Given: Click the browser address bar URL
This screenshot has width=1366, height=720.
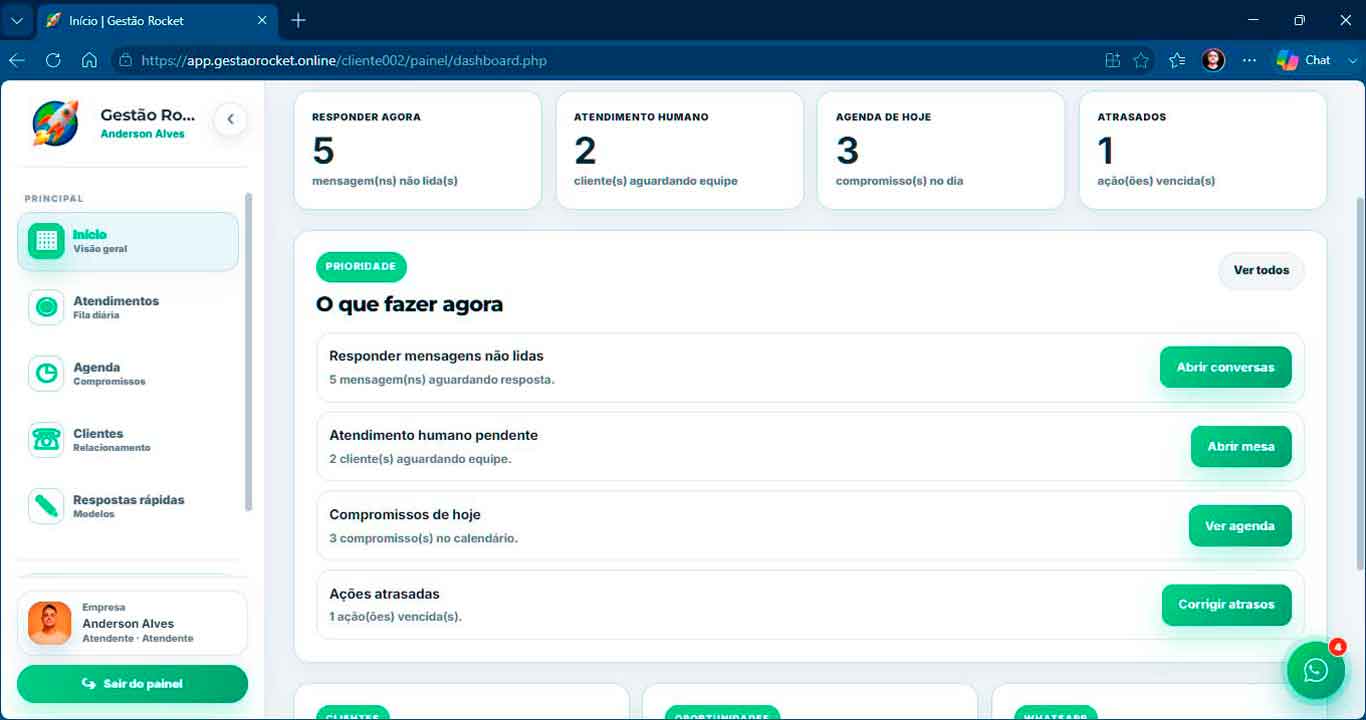Looking at the screenshot, I should [344, 60].
